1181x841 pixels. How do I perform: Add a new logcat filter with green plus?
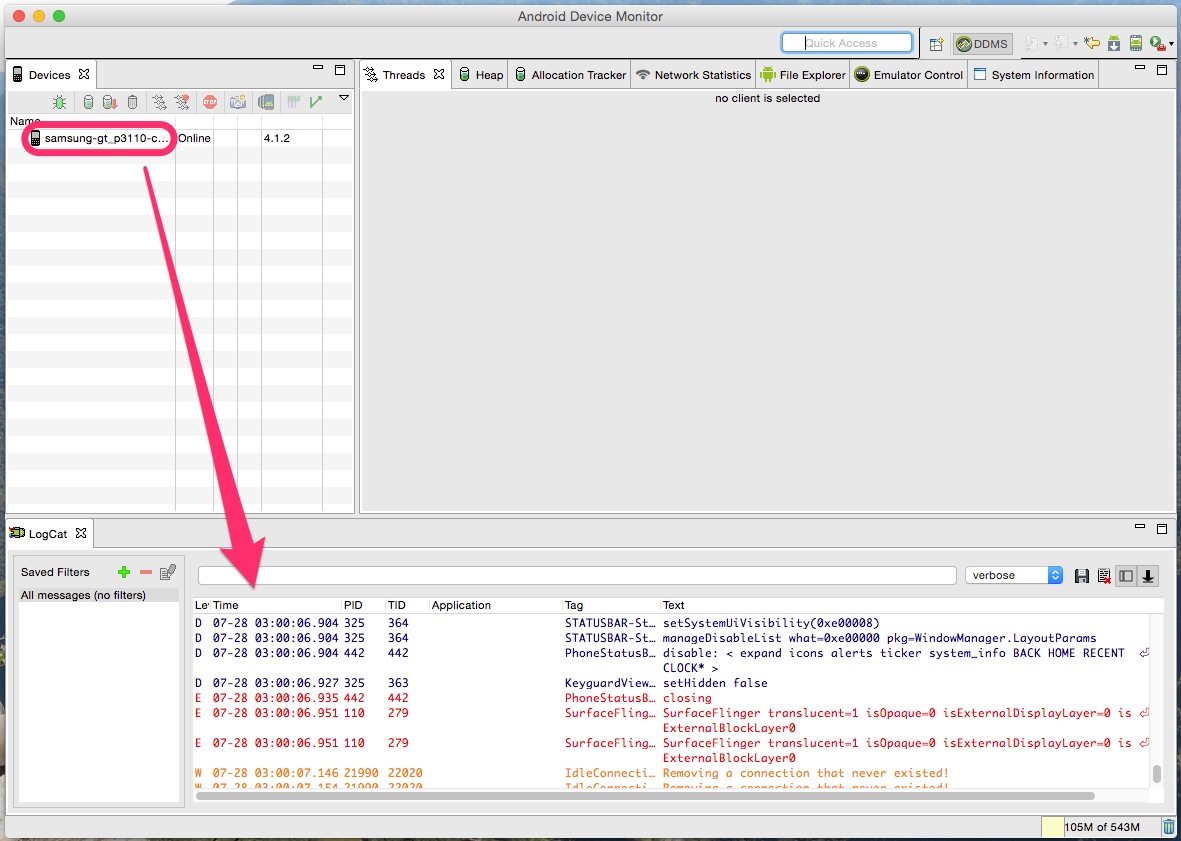coord(124,572)
